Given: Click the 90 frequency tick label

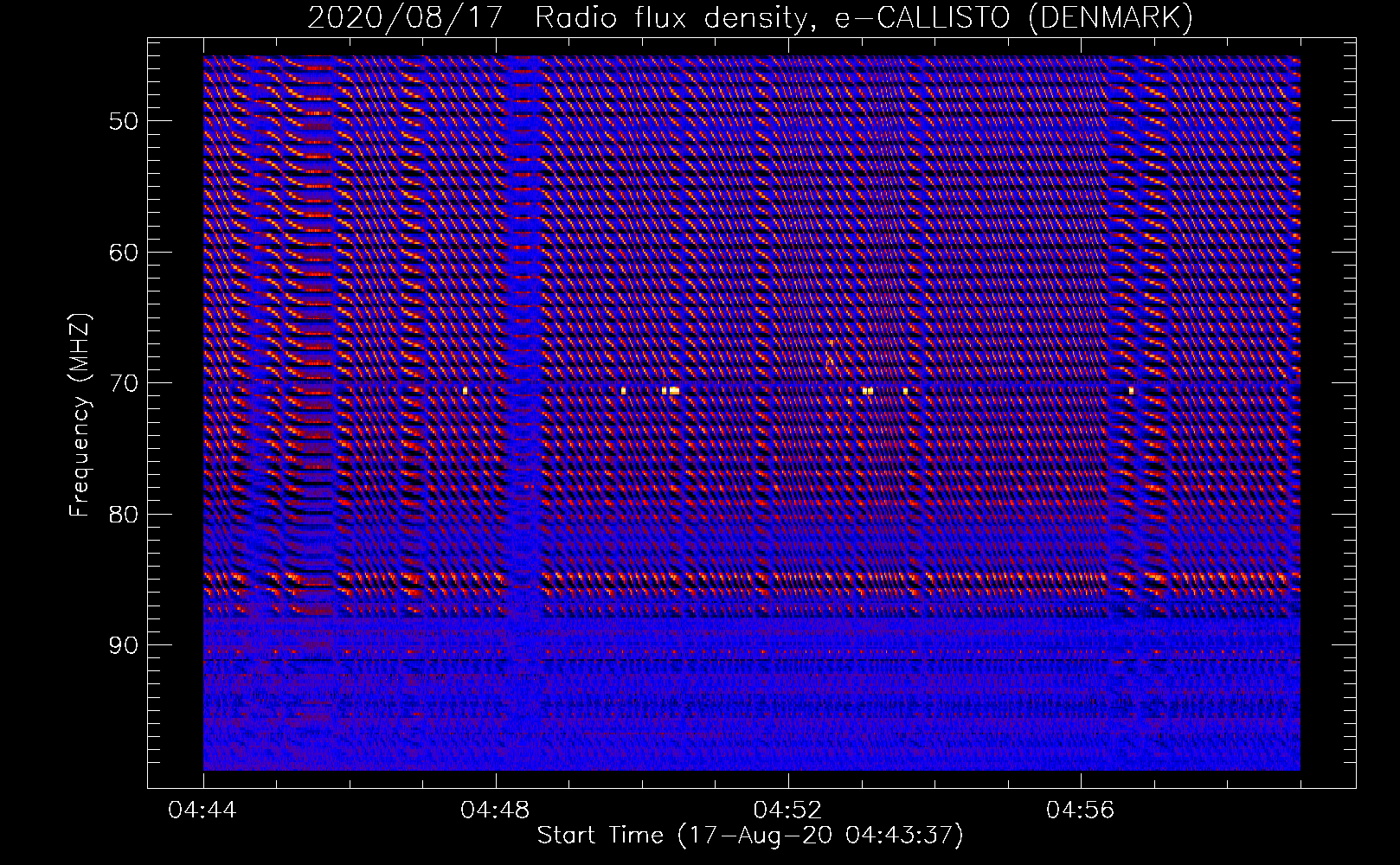Looking at the screenshot, I should point(122,645).
